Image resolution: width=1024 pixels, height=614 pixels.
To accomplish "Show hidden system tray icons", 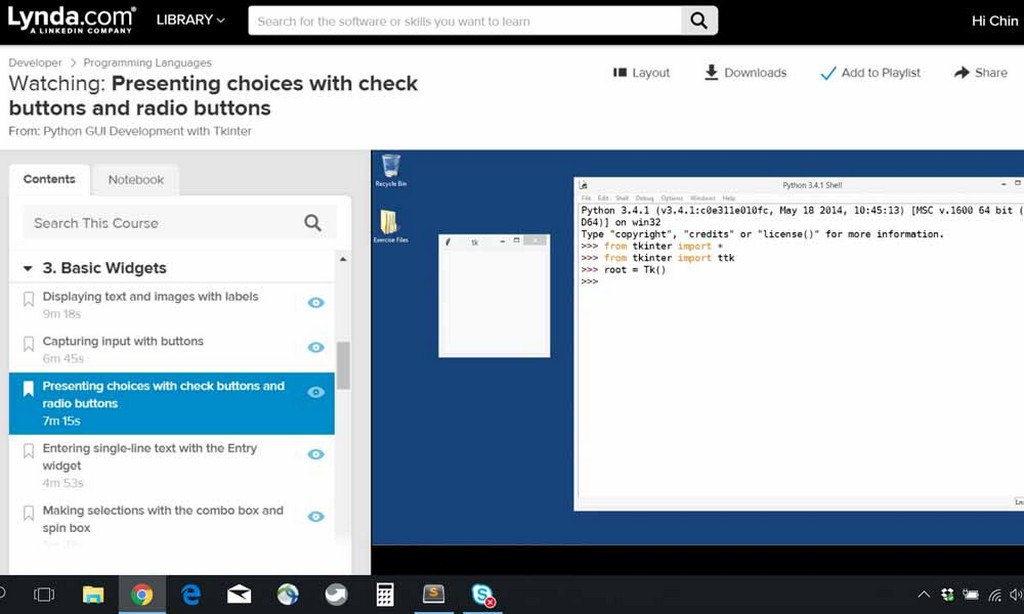I will pos(923,594).
